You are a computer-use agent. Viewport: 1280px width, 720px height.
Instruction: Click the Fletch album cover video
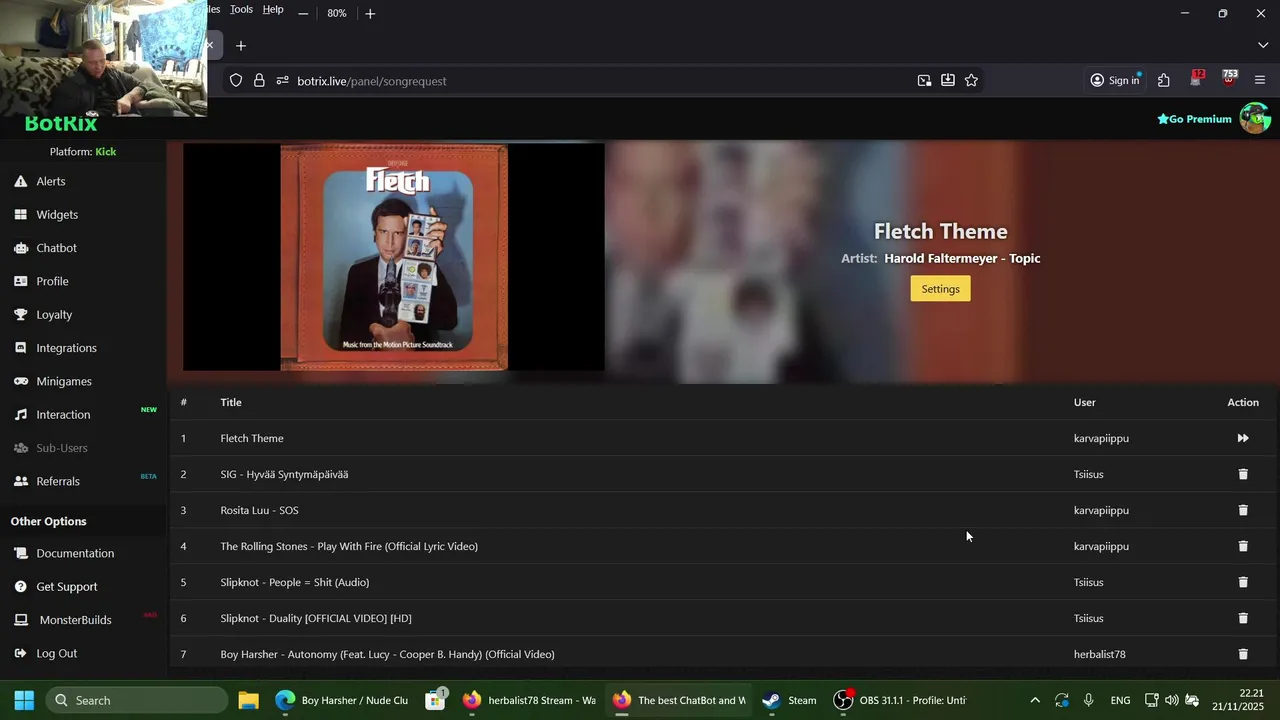[x=394, y=257]
